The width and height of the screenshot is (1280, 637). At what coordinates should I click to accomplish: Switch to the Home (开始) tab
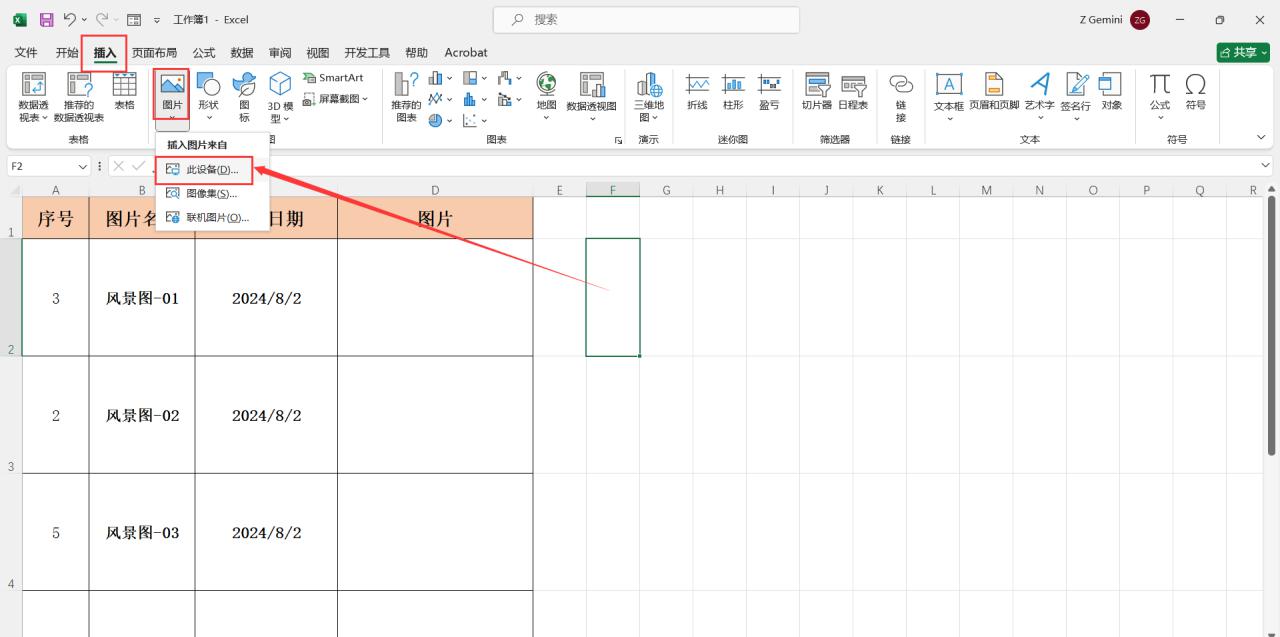pos(67,53)
